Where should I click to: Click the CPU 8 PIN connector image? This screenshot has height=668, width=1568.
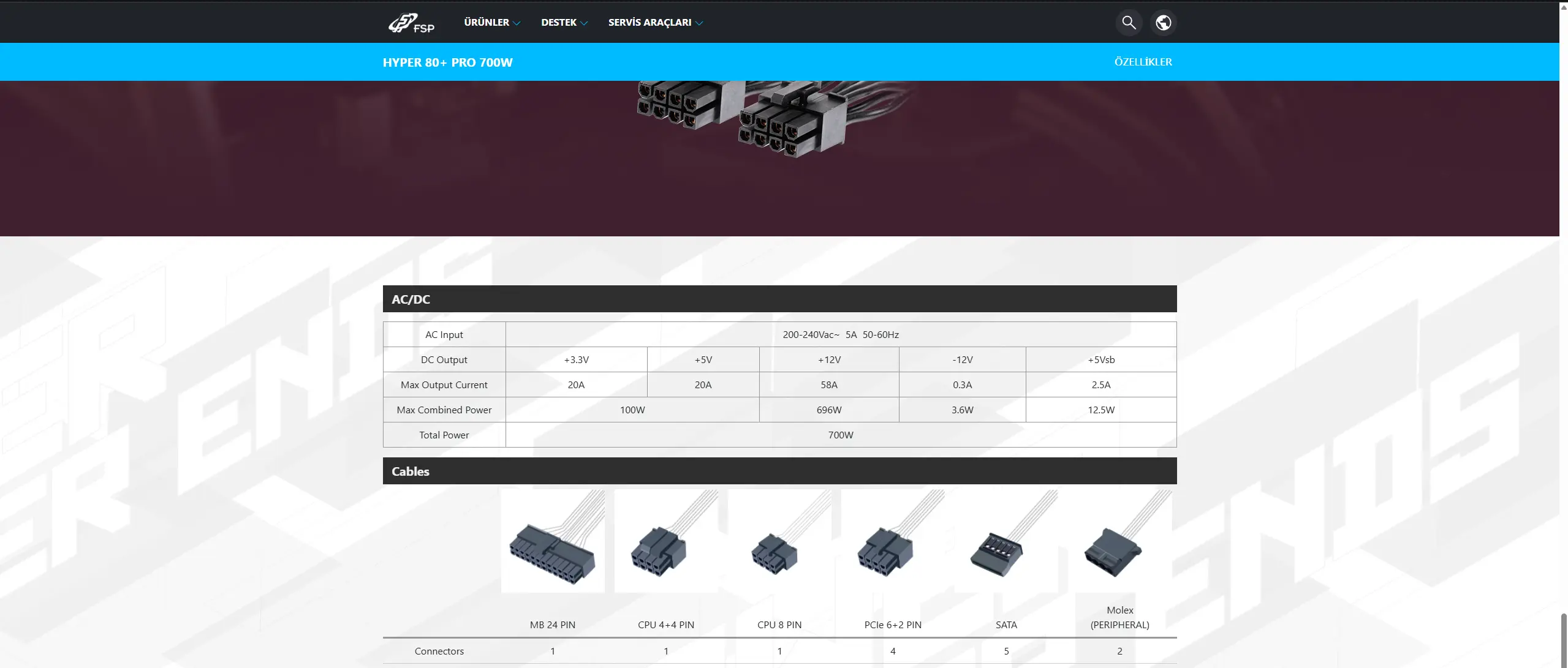click(779, 541)
